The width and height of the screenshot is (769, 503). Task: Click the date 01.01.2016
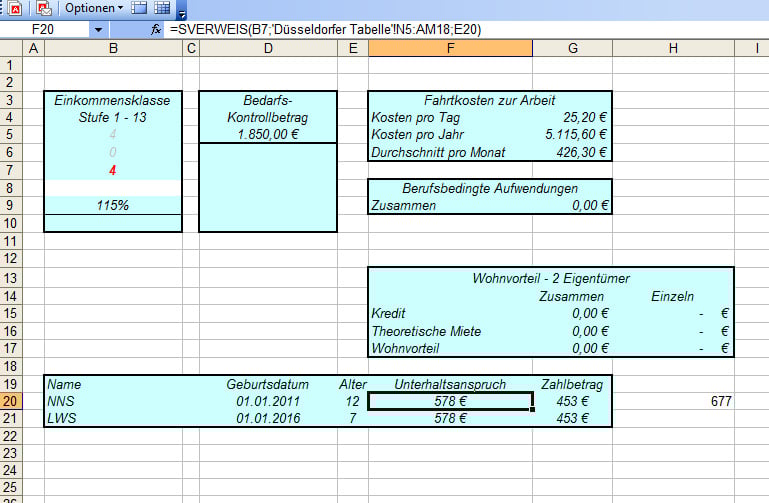click(x=268, y=418)
